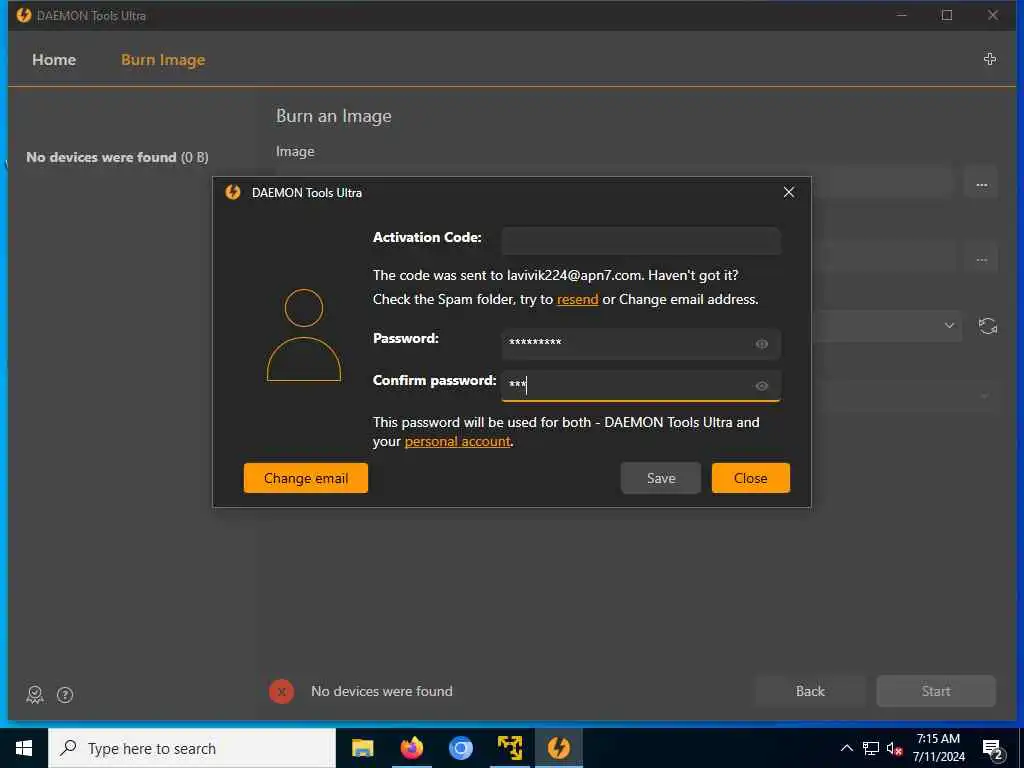Open the personal account link
Image resolution: width=1024 pixels, height=768 pixels.
coord(457,441)
